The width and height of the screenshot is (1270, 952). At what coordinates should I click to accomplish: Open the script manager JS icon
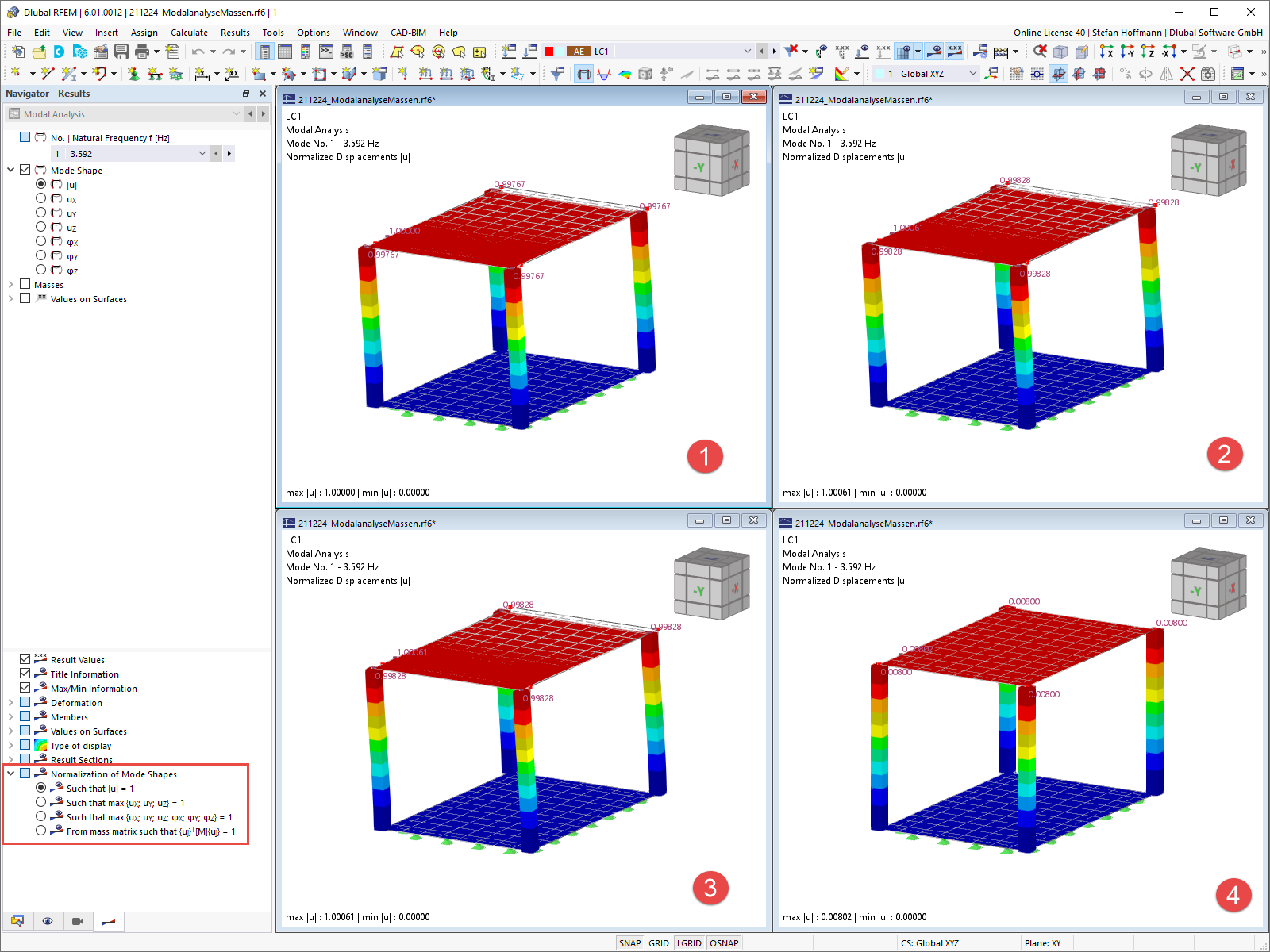[347, 52]
